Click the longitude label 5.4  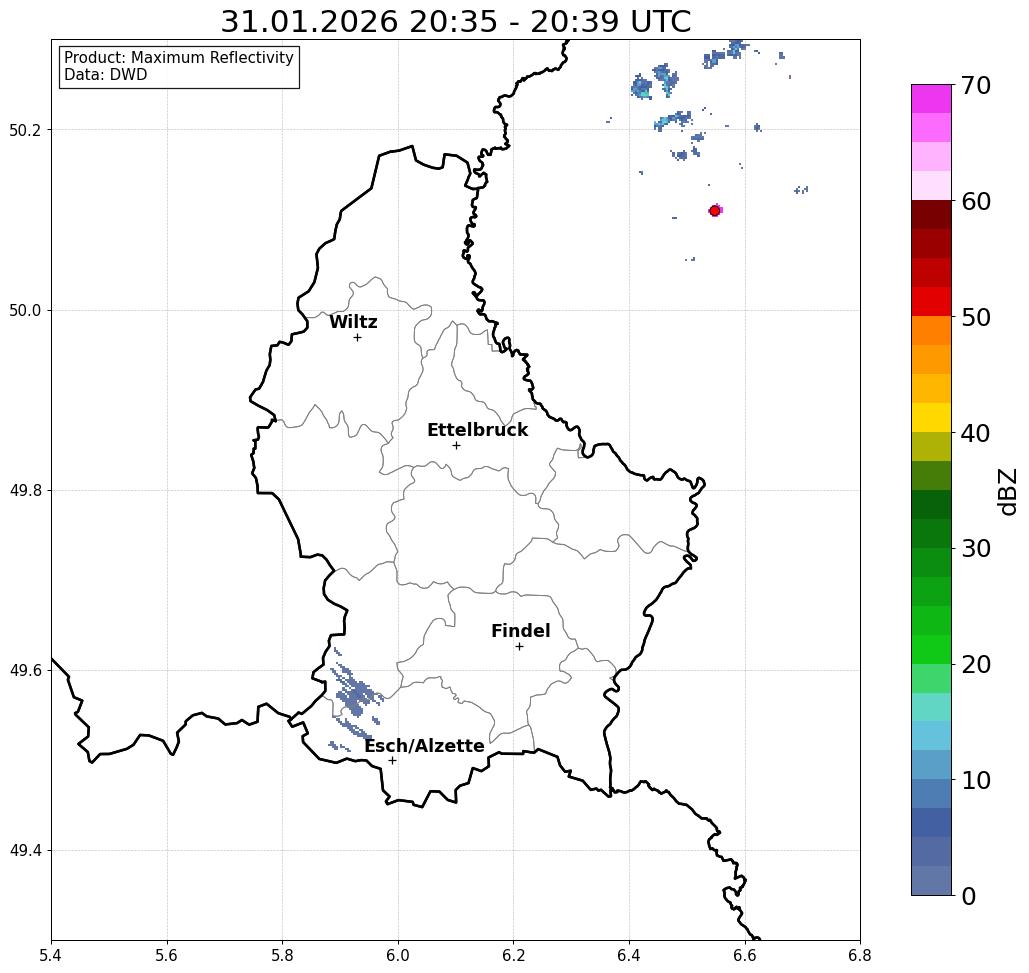[51, 955]
